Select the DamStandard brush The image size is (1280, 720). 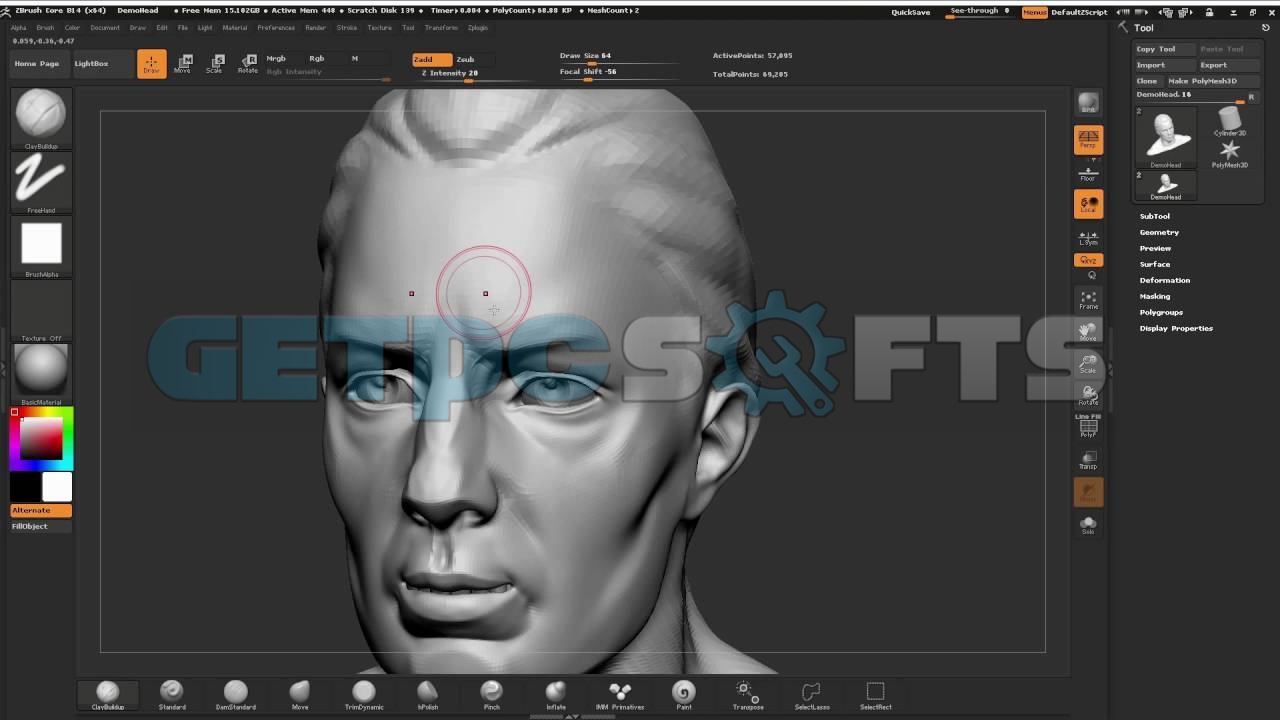click(x=236, y=694)
